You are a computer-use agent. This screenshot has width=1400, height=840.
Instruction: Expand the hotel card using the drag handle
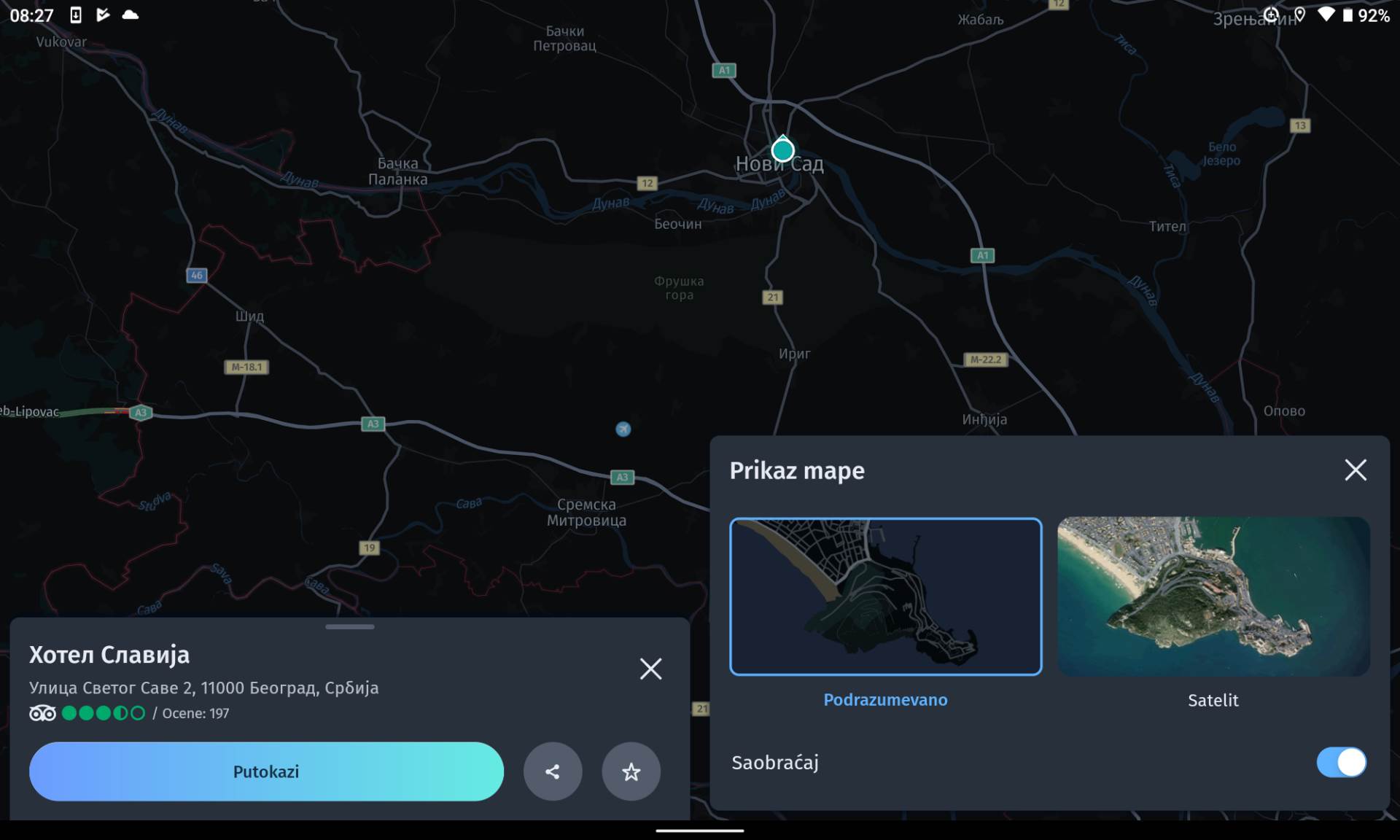point(350,626)
